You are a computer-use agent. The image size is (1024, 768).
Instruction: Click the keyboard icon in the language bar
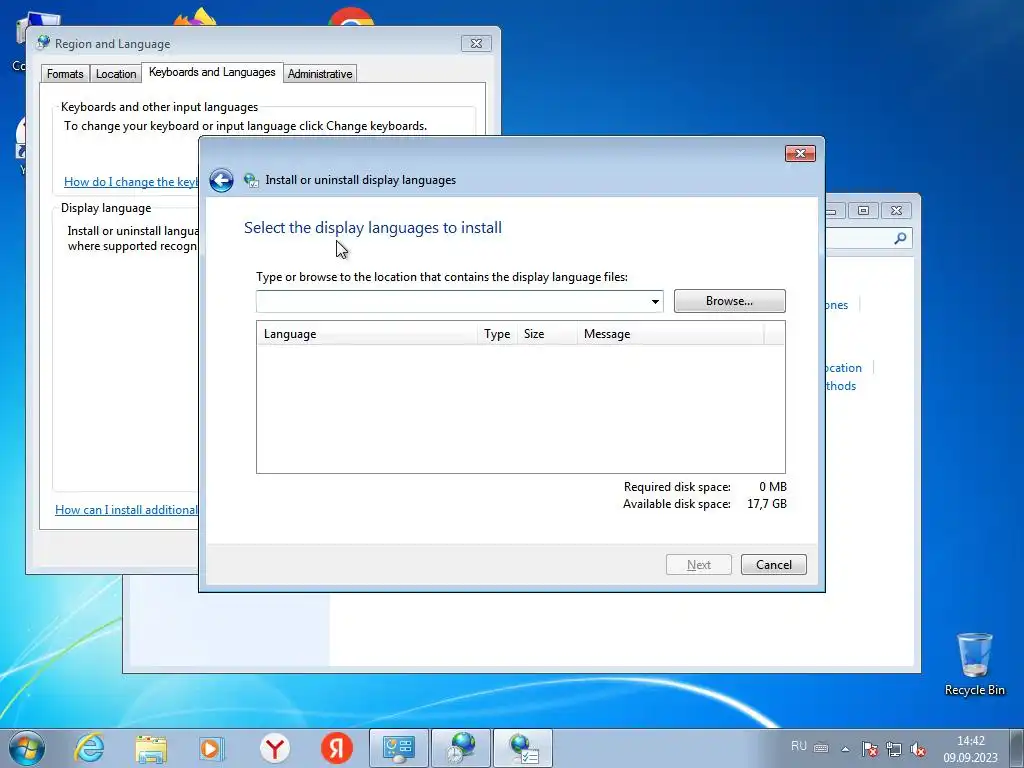821,748
